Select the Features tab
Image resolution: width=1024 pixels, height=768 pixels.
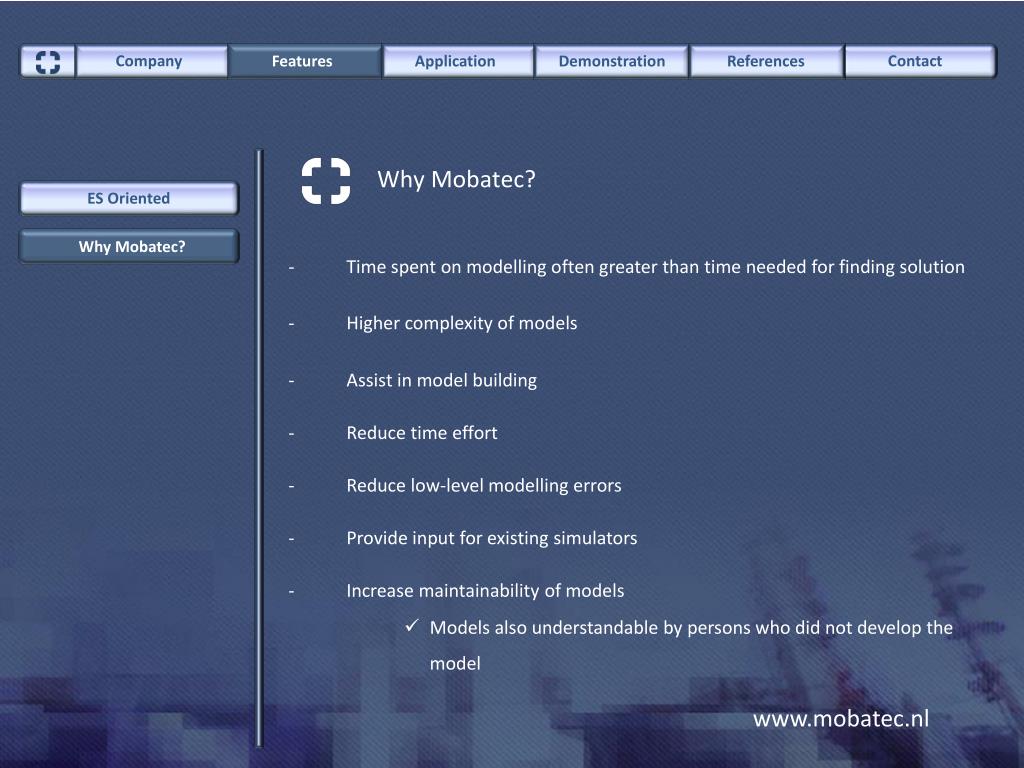click(x=304, y=61)
